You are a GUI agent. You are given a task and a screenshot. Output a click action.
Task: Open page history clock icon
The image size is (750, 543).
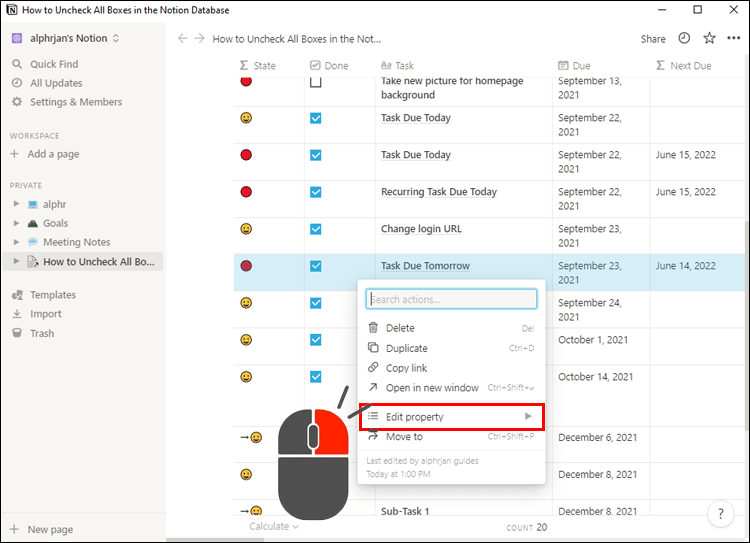(x=684, y=39)
